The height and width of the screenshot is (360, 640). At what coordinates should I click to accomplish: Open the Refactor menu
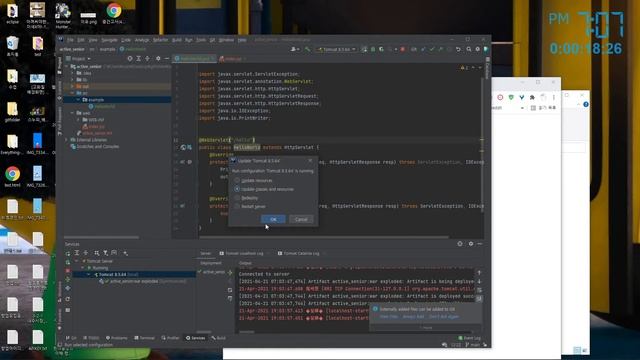[160, 40]
